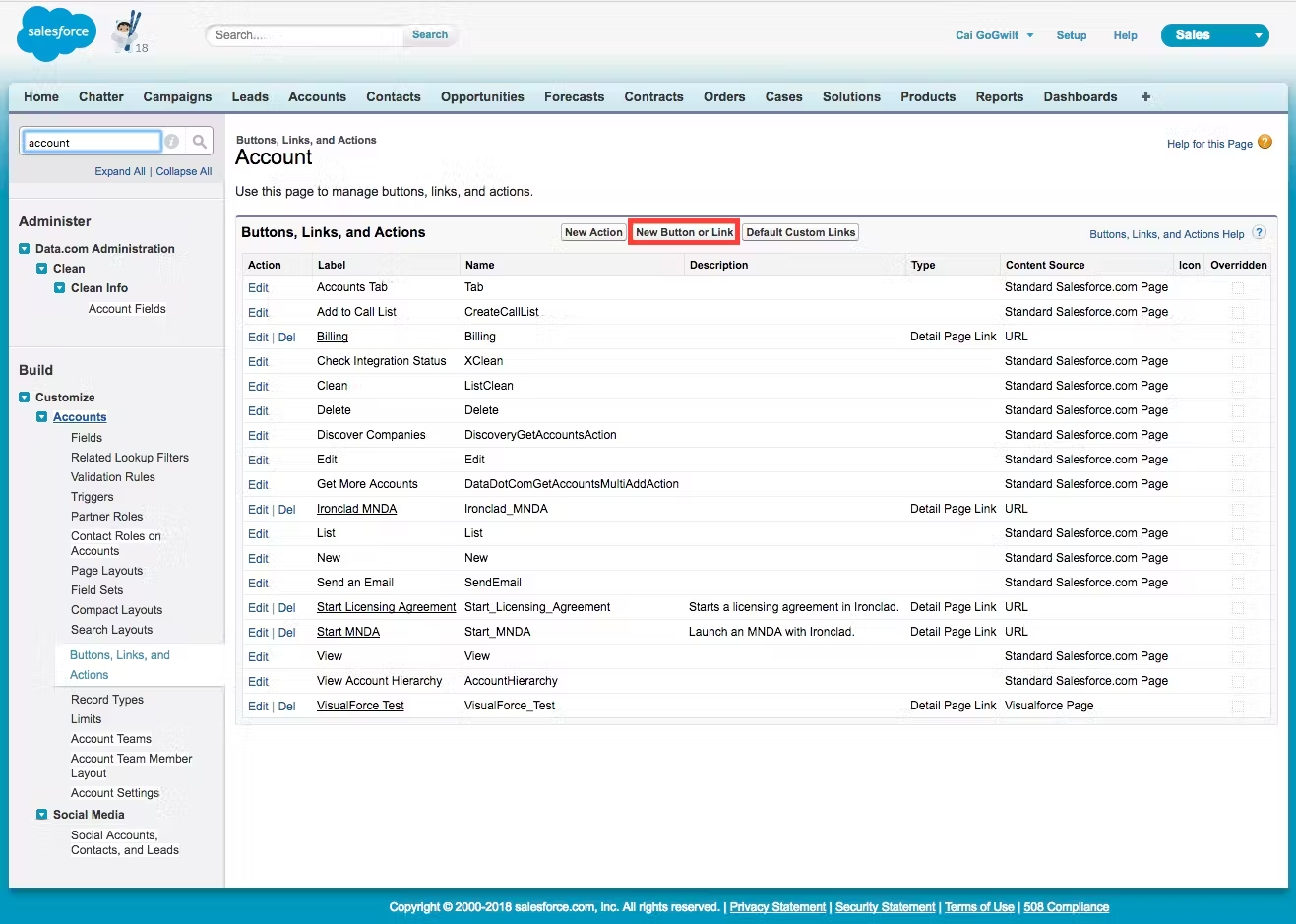Collapse the Data.com Administration section

25,248
